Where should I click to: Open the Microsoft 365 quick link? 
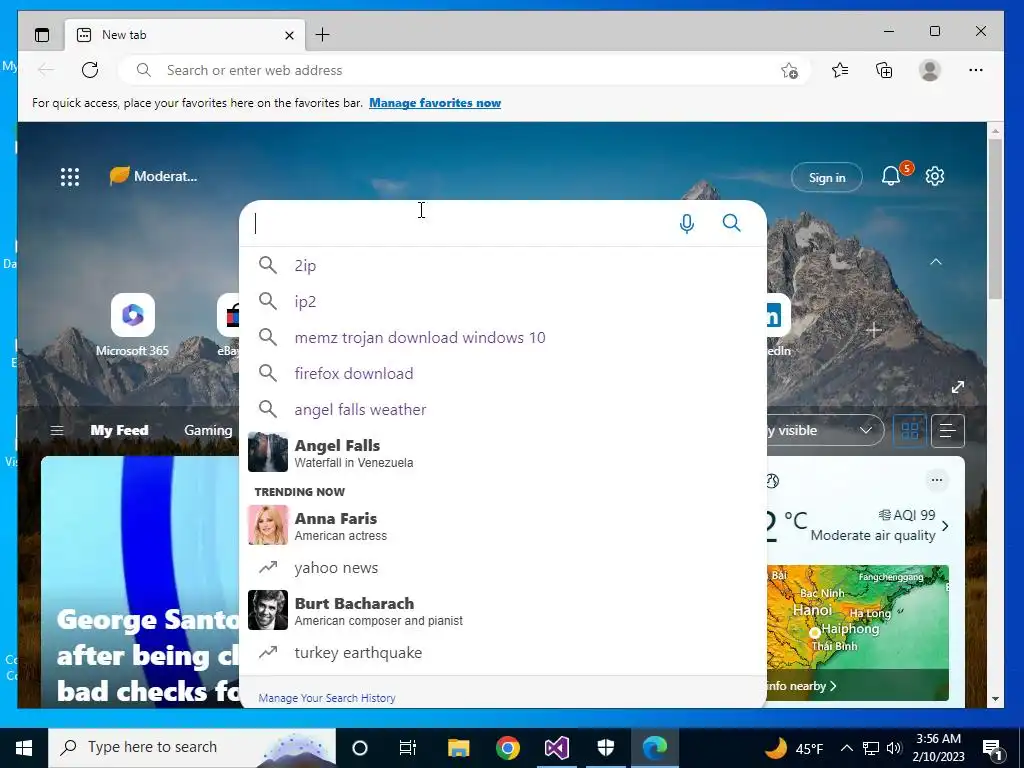(x=133, y=325)
